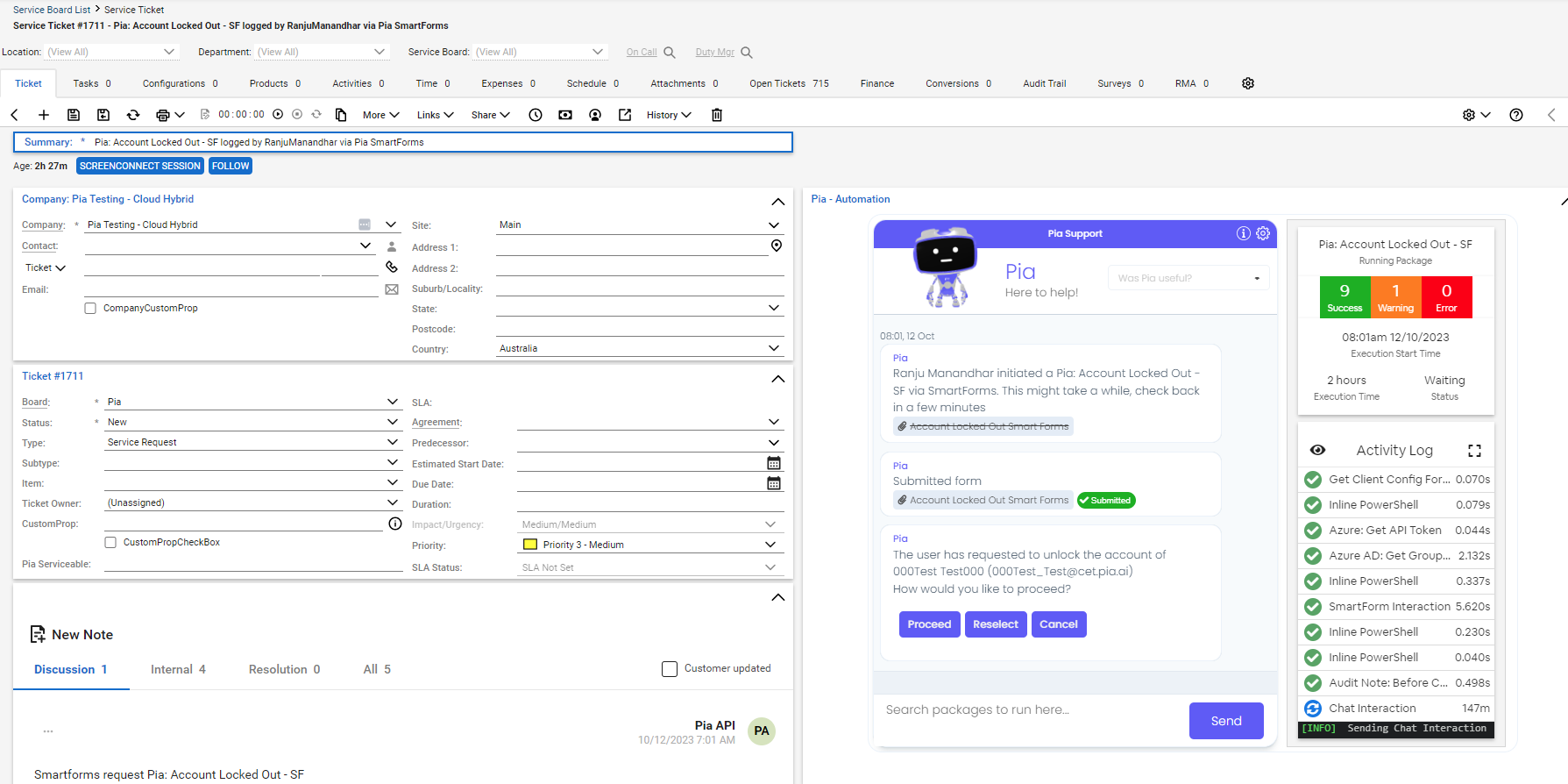The width and height of the screenshot is (1568, 784).
Task: Collapse the Company section chevron
Action: point(777,201)
